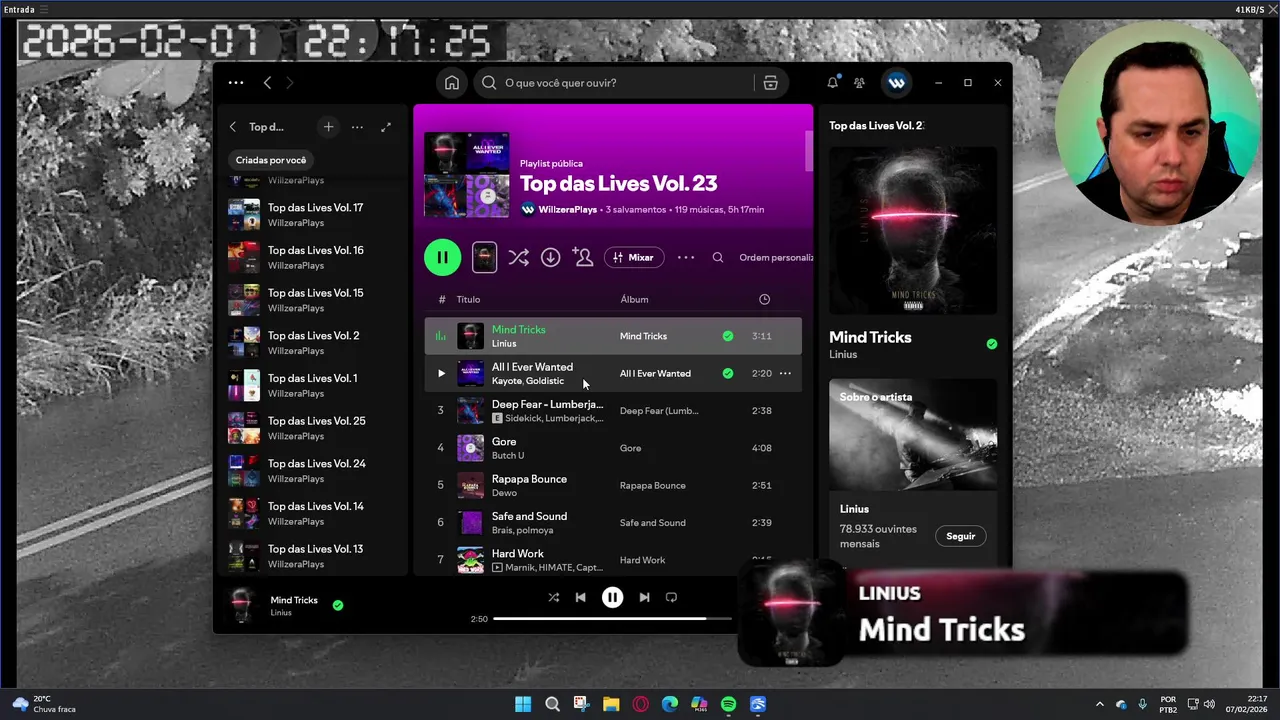Download the playlist for offline listening
1280x720 pixels.
click(550, 257)
